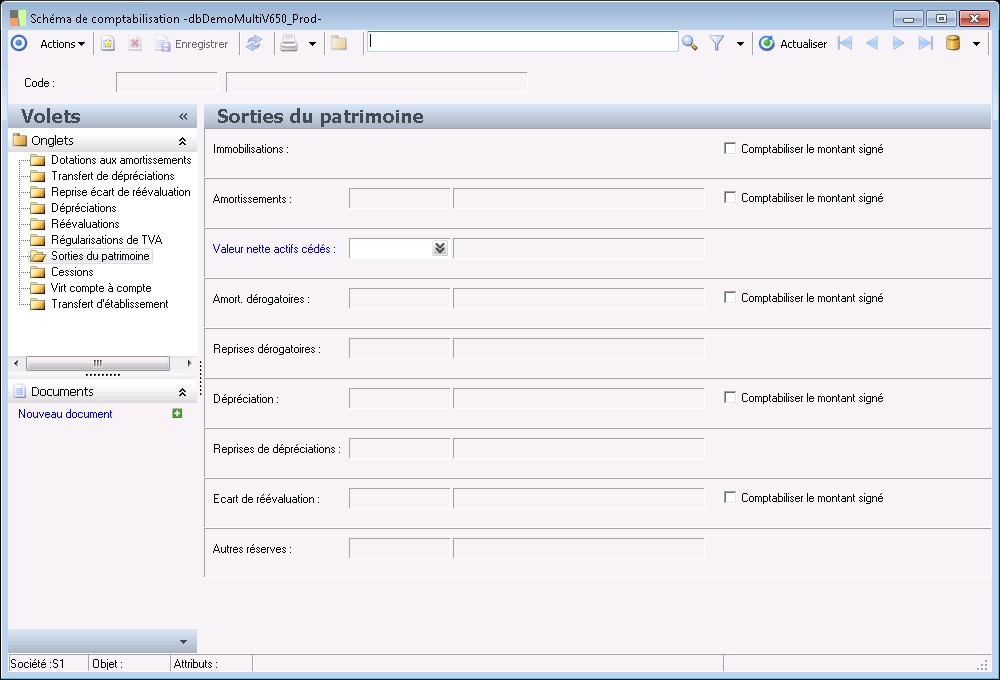
Task: Click the Reprises dérogatoires code field
Action: 400,348
